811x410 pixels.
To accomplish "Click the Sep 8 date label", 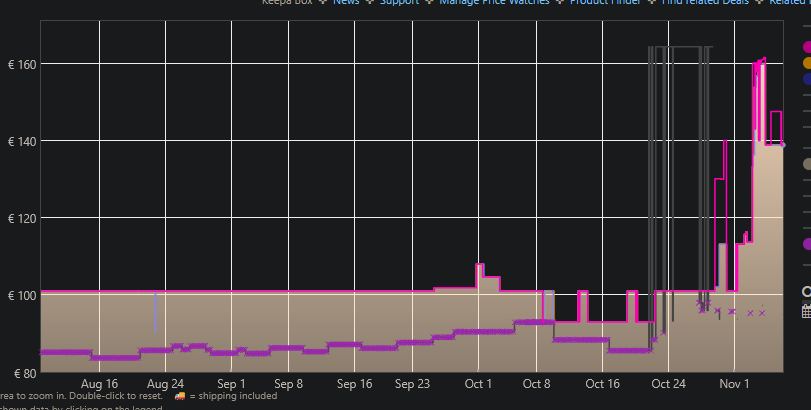I will [x=287, y=384].
